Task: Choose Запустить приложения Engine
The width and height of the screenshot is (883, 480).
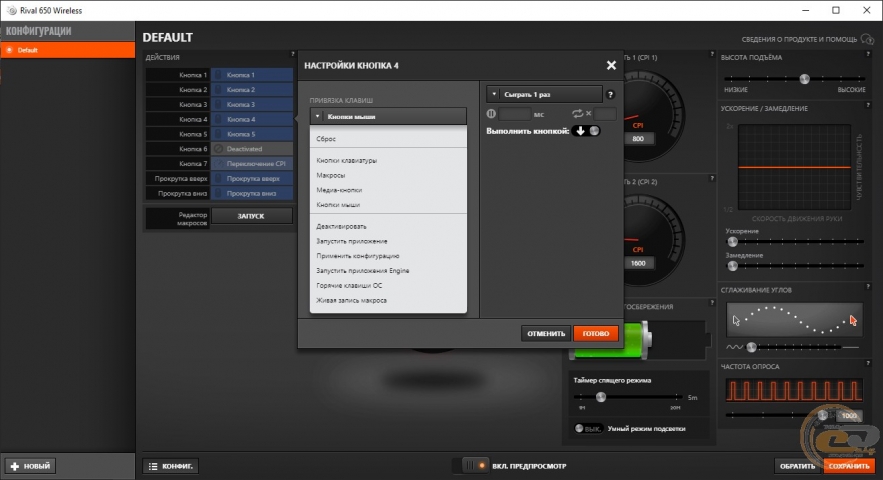Action: (x=363, y=271)
